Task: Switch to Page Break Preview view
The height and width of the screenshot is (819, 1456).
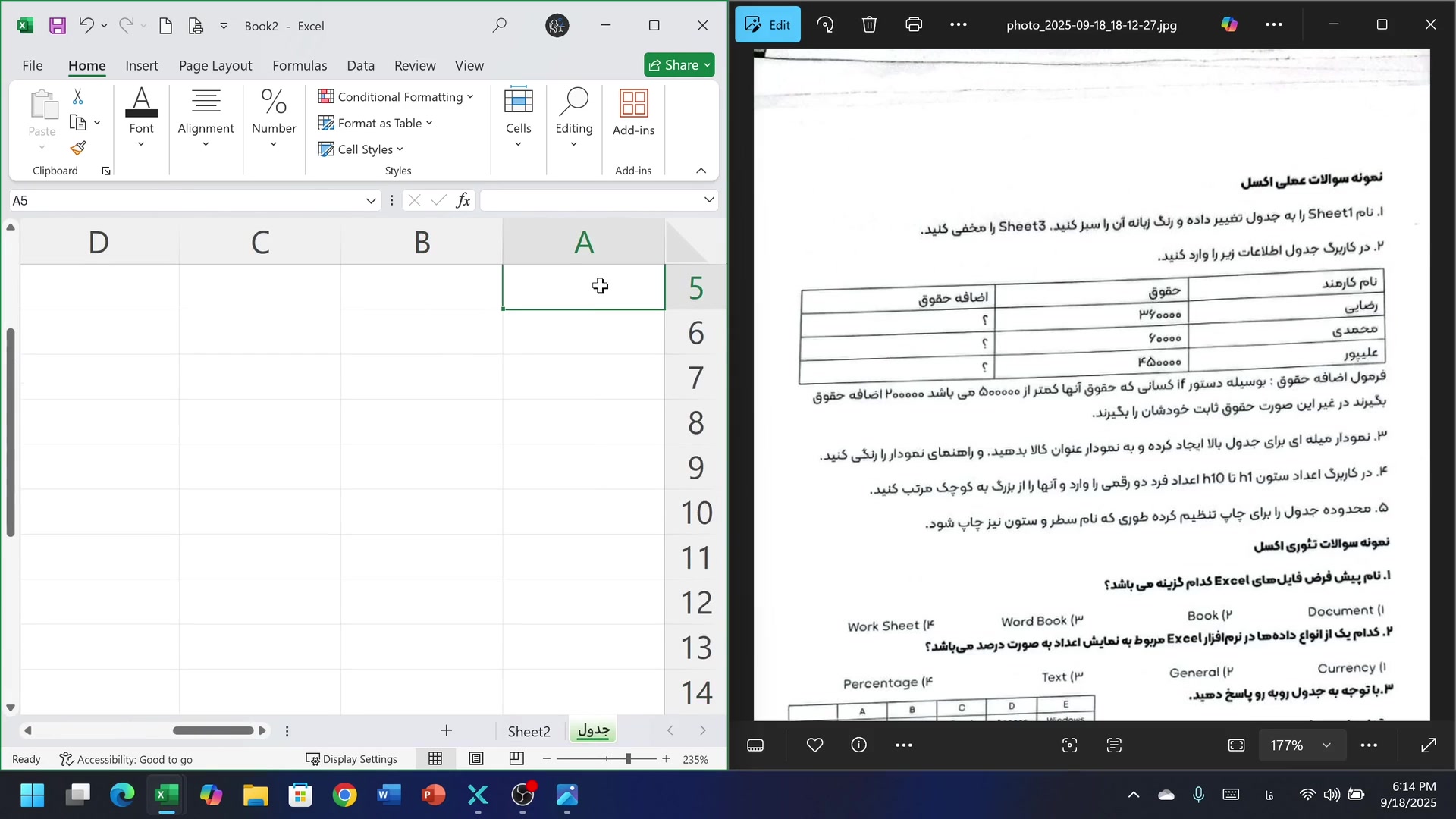Action: coord(516,758)
